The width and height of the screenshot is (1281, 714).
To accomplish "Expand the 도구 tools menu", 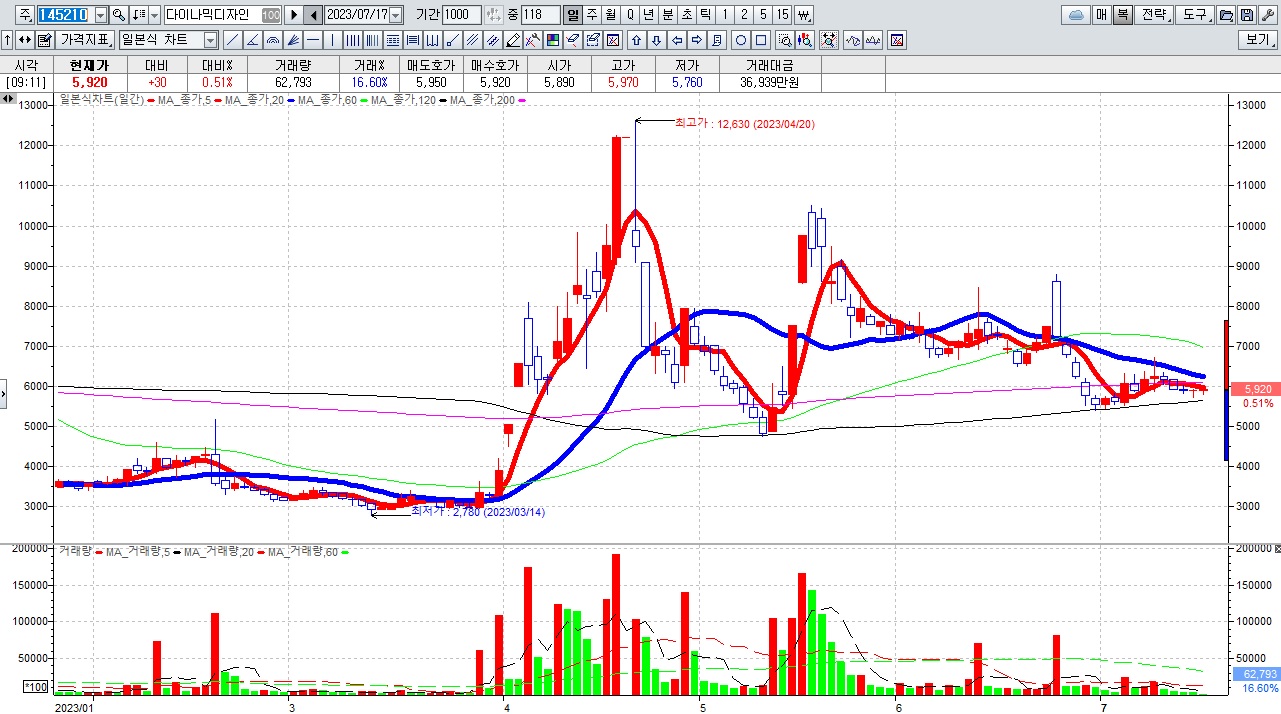I will (x=1195, y=15).
